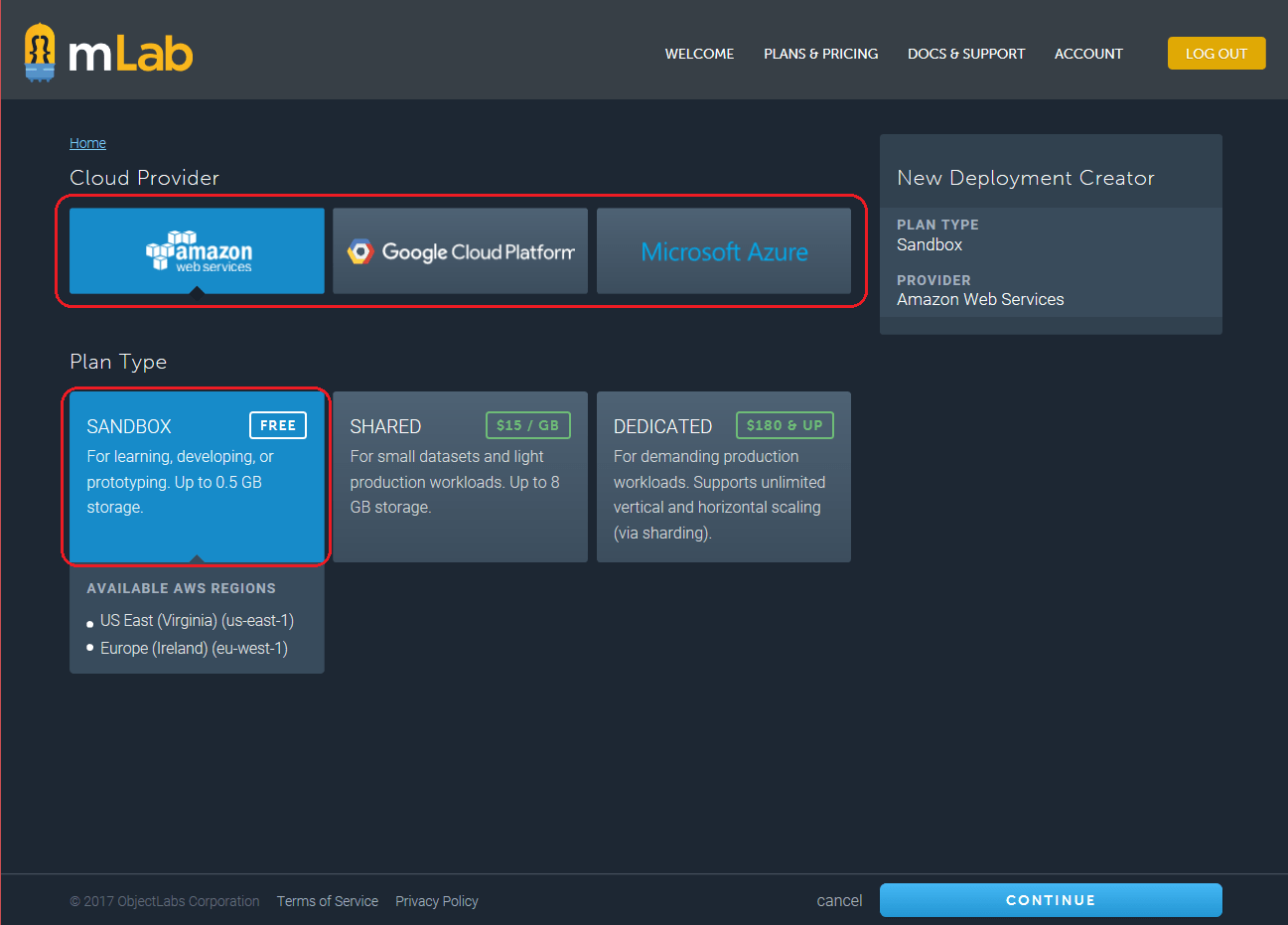Select the Dedicated plan type card
Viewport: 1288px width, 925px height.
click(x=724, y=477)
